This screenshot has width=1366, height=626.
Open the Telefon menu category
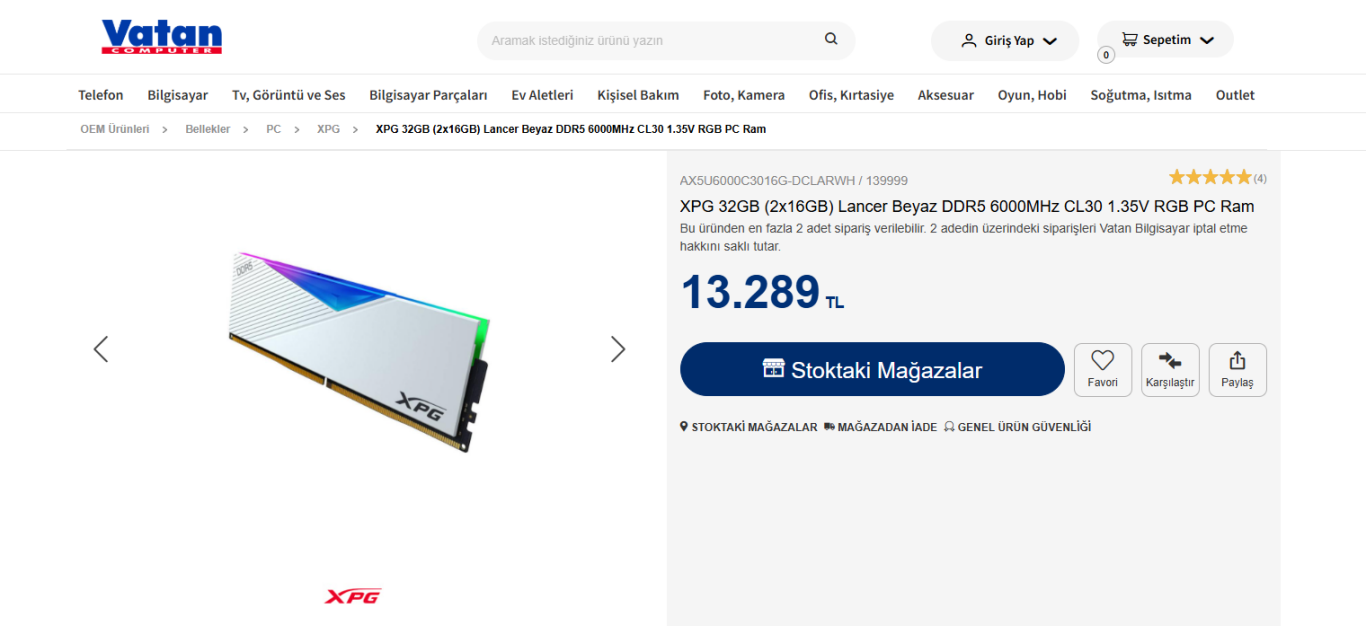(x=101, y=95)
